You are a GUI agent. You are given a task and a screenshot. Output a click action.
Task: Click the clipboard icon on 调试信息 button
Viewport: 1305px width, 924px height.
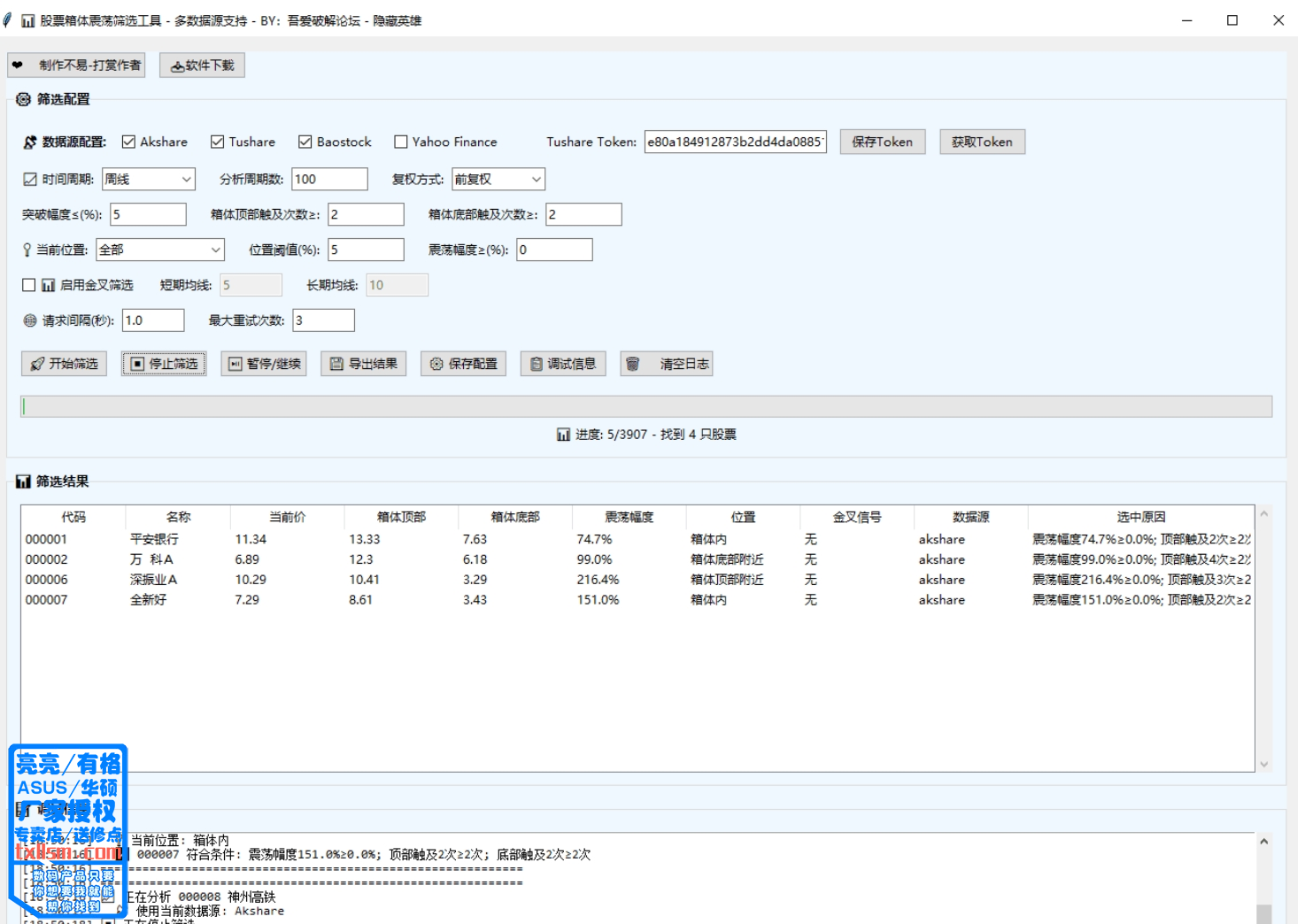coord(536,364)
